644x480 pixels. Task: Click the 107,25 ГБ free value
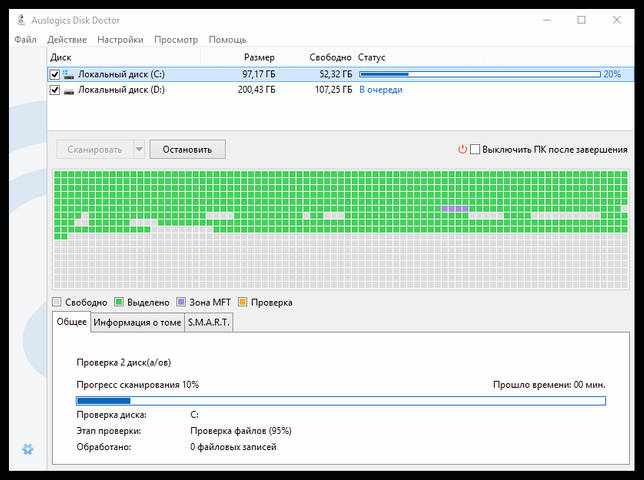pyautogui.click(x=334, y=90)
